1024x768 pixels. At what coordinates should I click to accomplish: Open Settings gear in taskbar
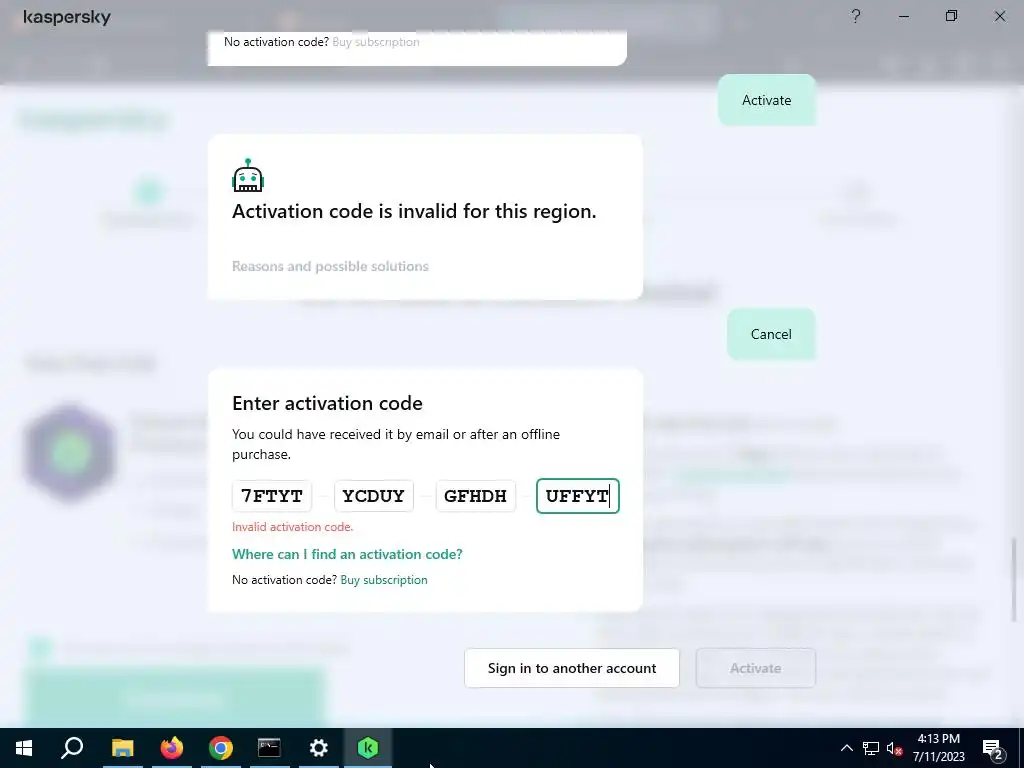[319, 748]
